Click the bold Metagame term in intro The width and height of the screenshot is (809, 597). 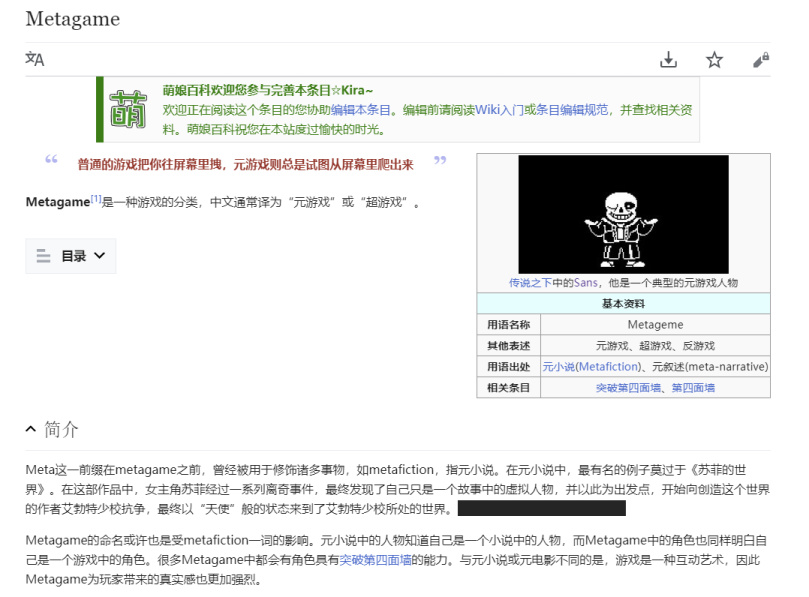click(x=58, y=202)
